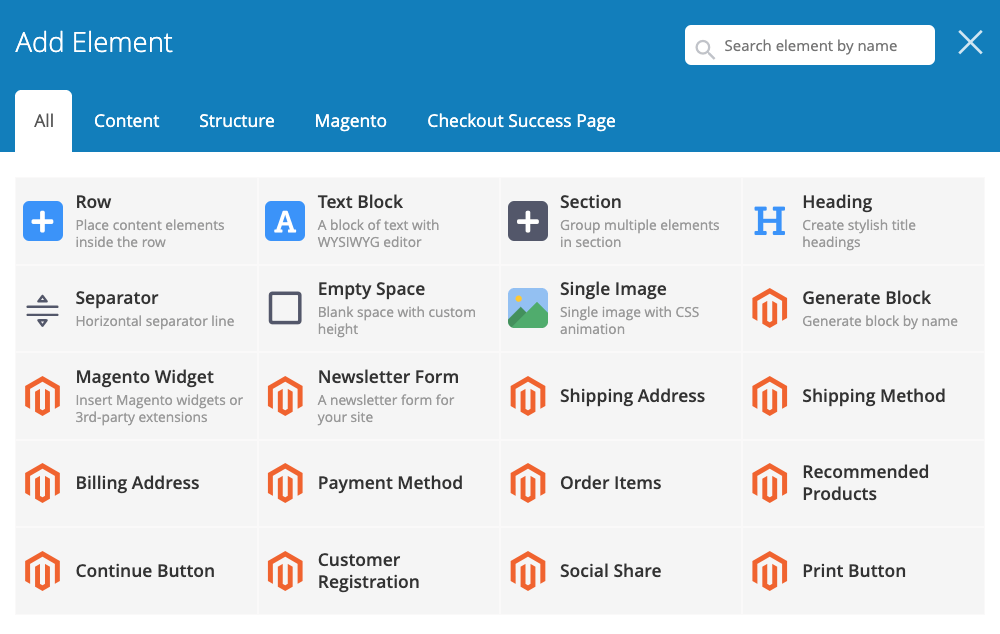Click the Heading H icon
This screenshot has height=634, width=1000.
point(770,221)
